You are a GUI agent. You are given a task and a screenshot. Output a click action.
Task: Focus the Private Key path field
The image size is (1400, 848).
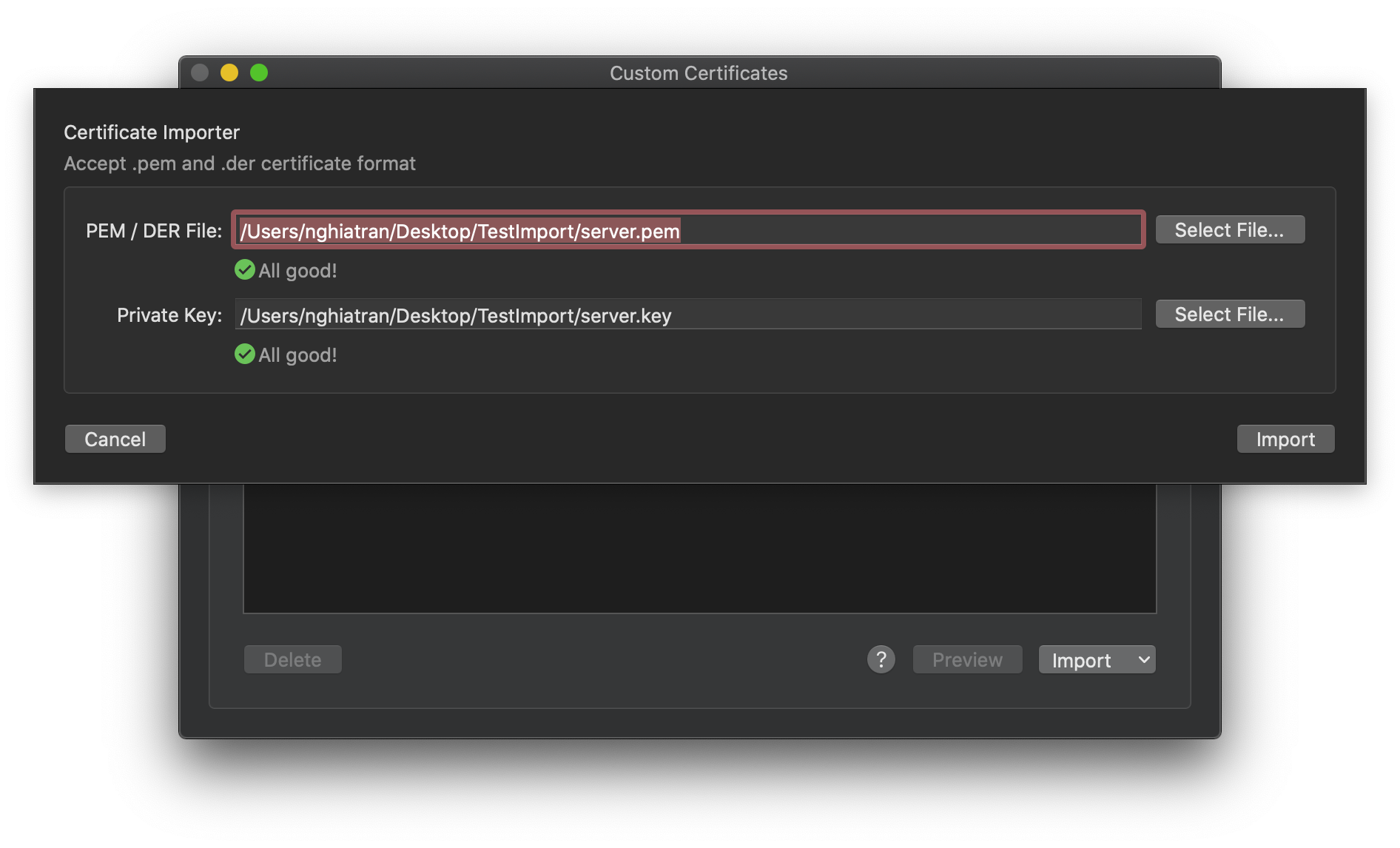click(x=688, y=314)
